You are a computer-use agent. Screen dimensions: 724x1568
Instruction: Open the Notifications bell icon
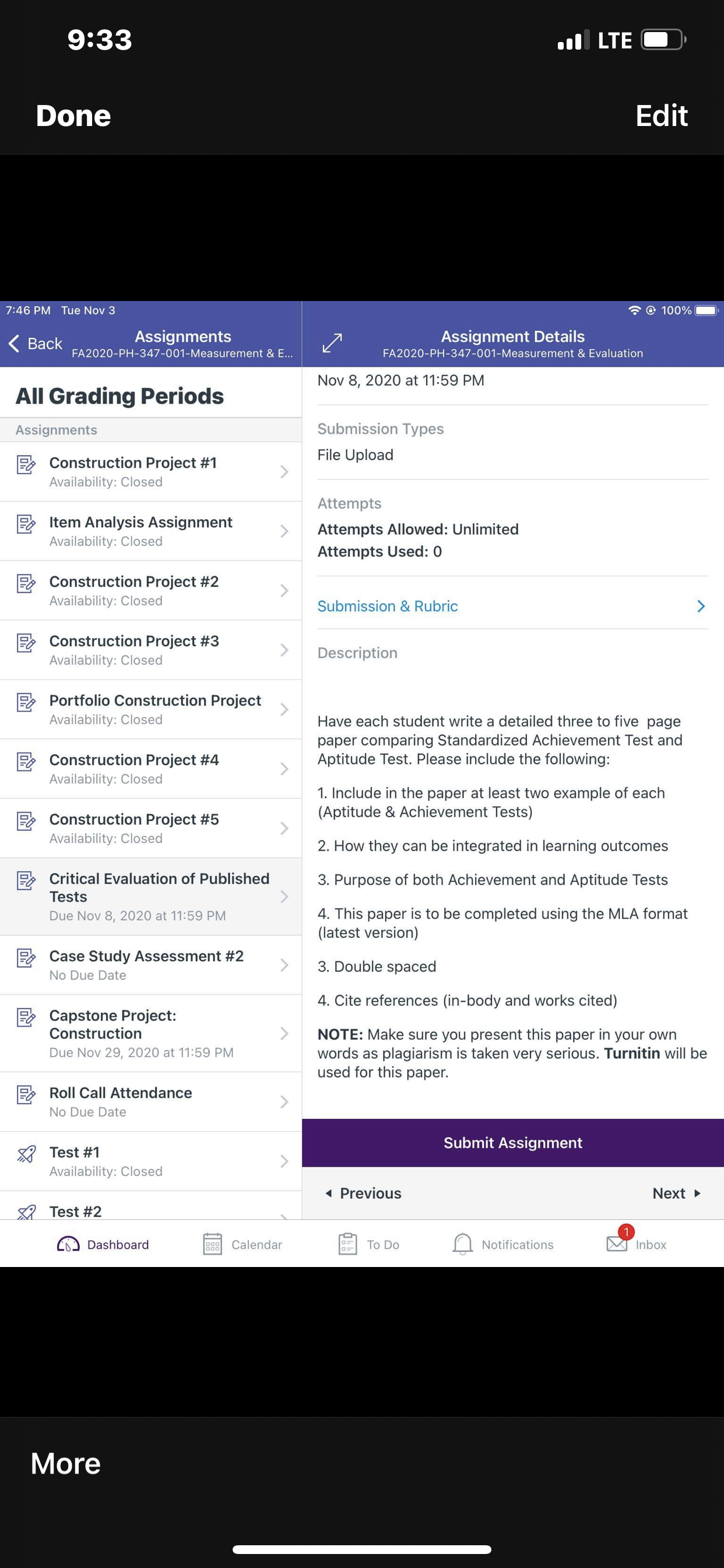coord(462,1244)
